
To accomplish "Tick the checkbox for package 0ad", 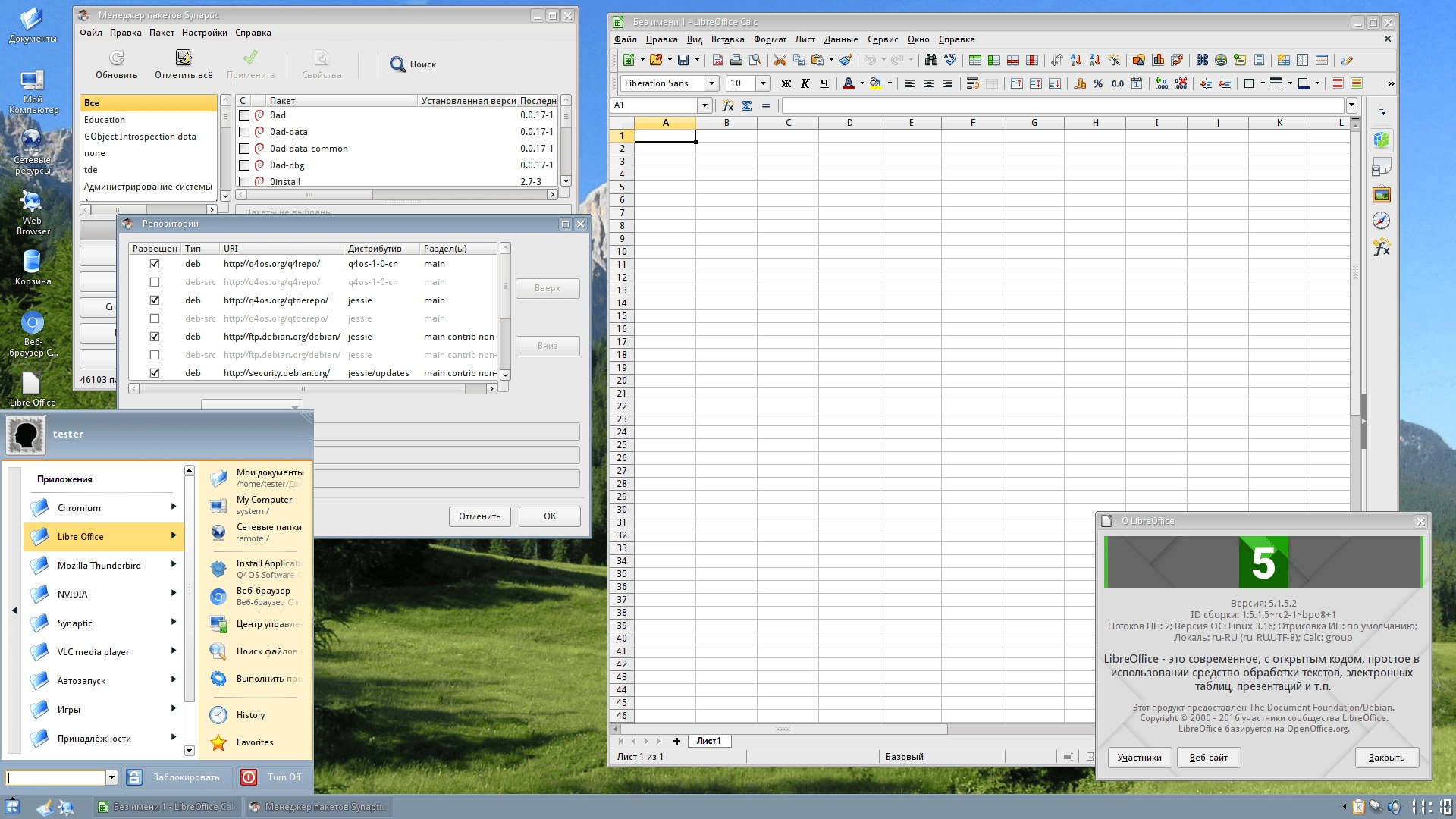I will coord(244,115).
